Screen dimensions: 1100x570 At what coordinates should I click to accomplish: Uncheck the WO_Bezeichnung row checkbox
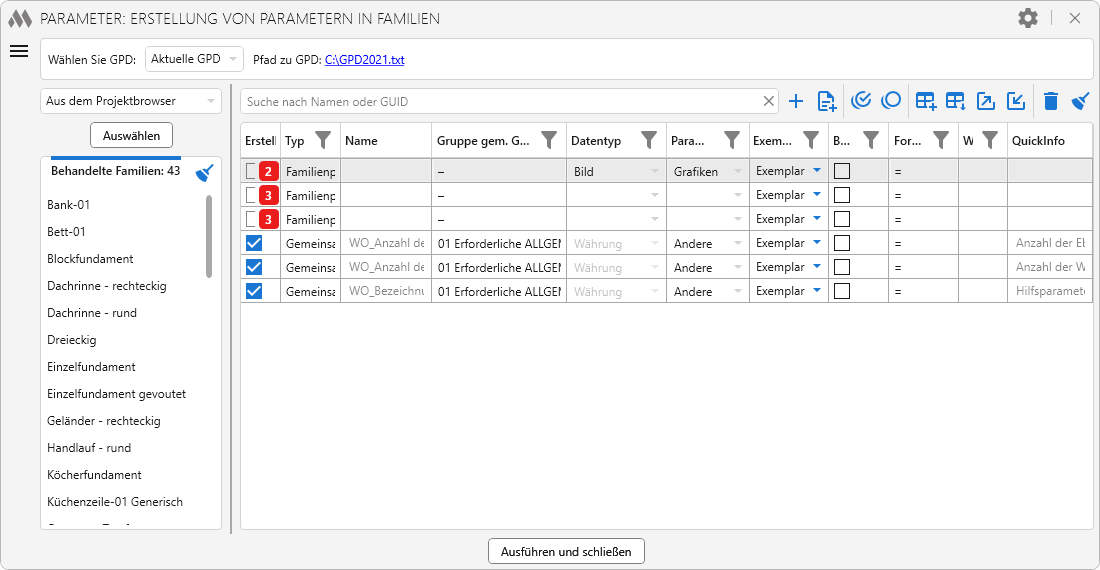(x=254, y=291)
